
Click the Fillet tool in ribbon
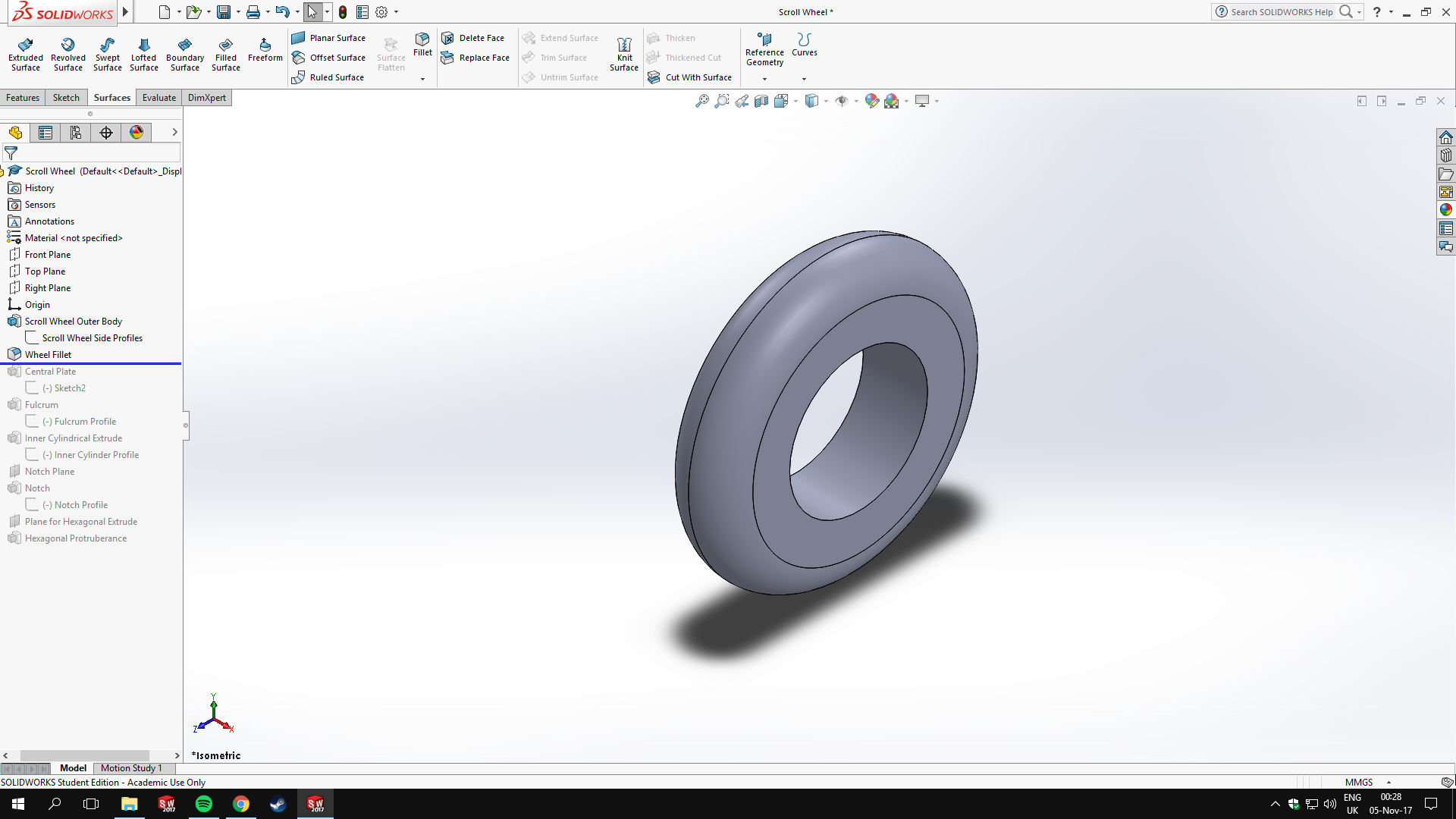(422, 45)
